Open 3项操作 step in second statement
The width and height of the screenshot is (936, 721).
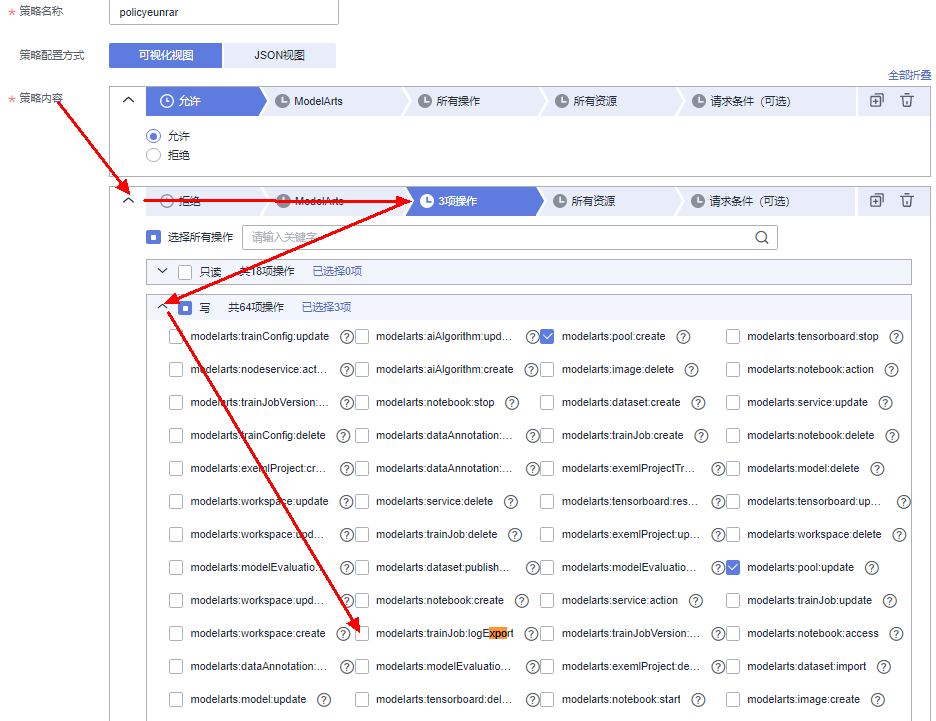click(x=473, y=201)
